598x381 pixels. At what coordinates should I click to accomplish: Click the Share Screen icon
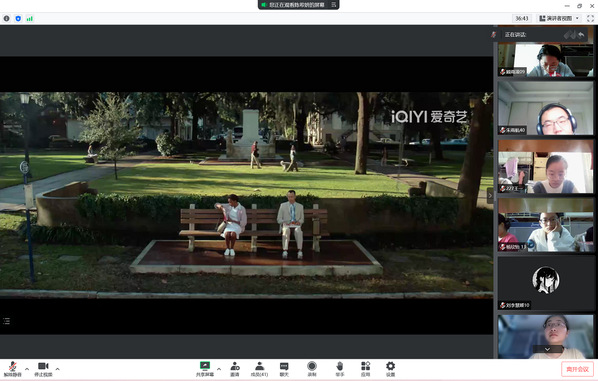[x=205, y=369]
